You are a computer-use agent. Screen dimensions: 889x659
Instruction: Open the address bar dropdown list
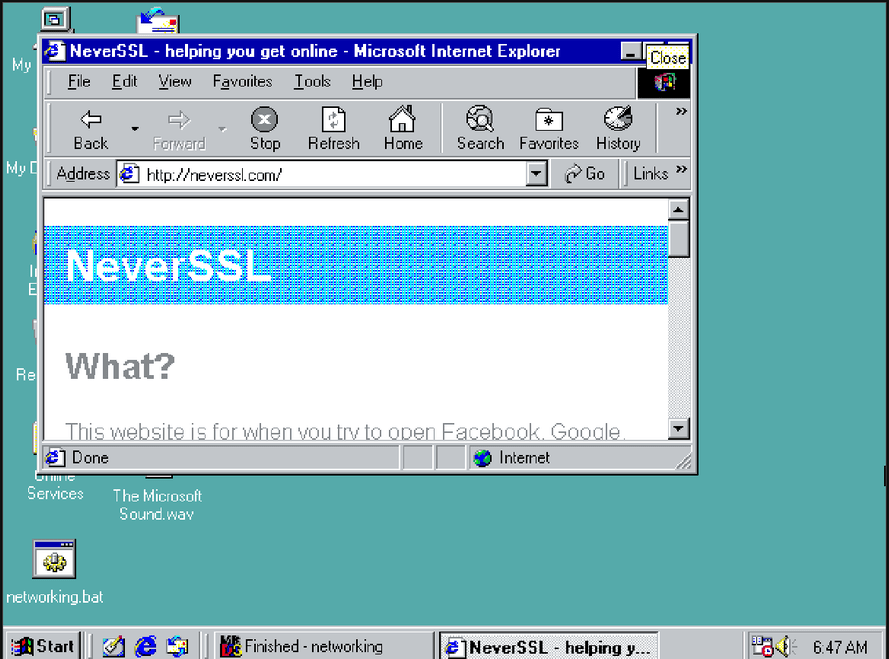[536, 174]
